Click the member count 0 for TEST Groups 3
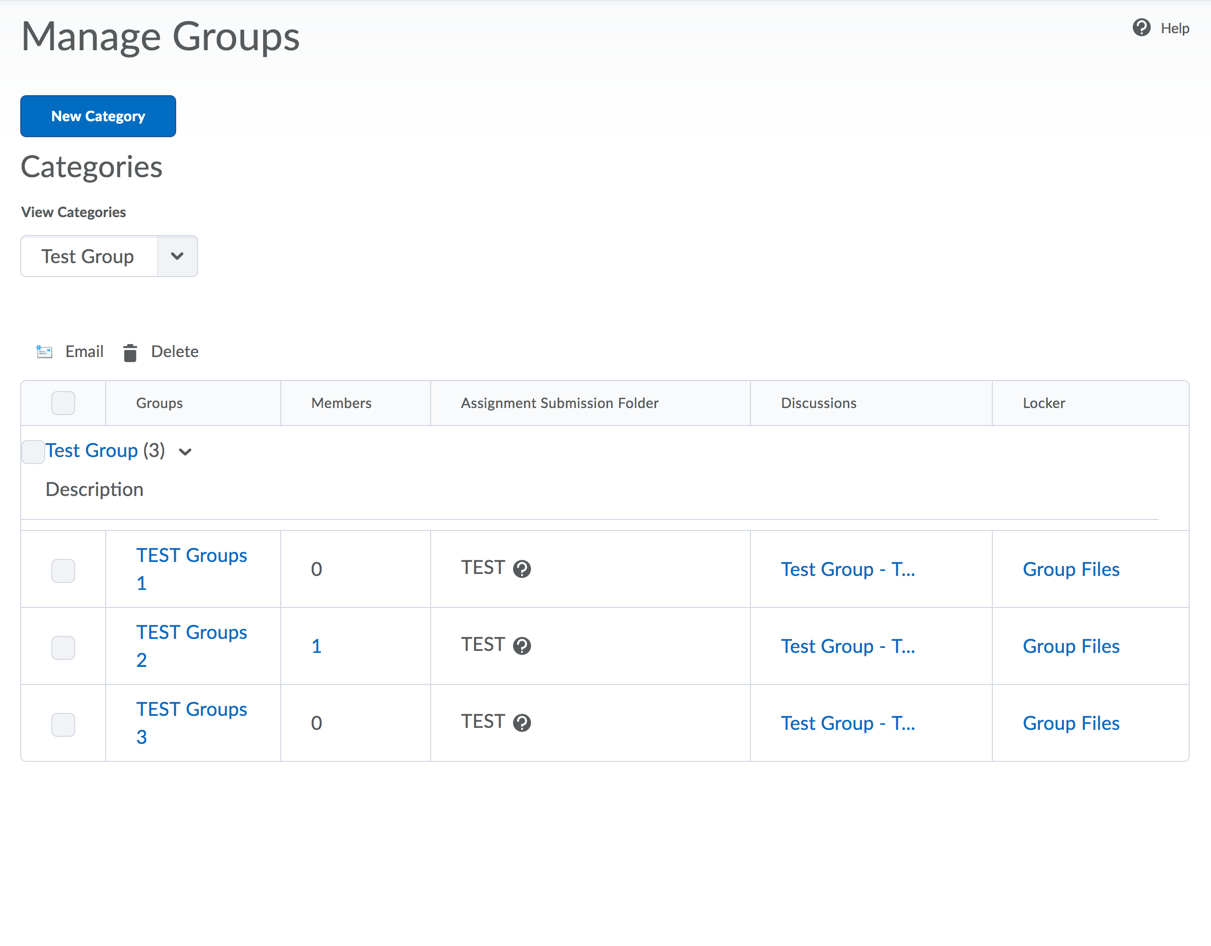This screenshot has width=1211, height=946. (316, 723)
